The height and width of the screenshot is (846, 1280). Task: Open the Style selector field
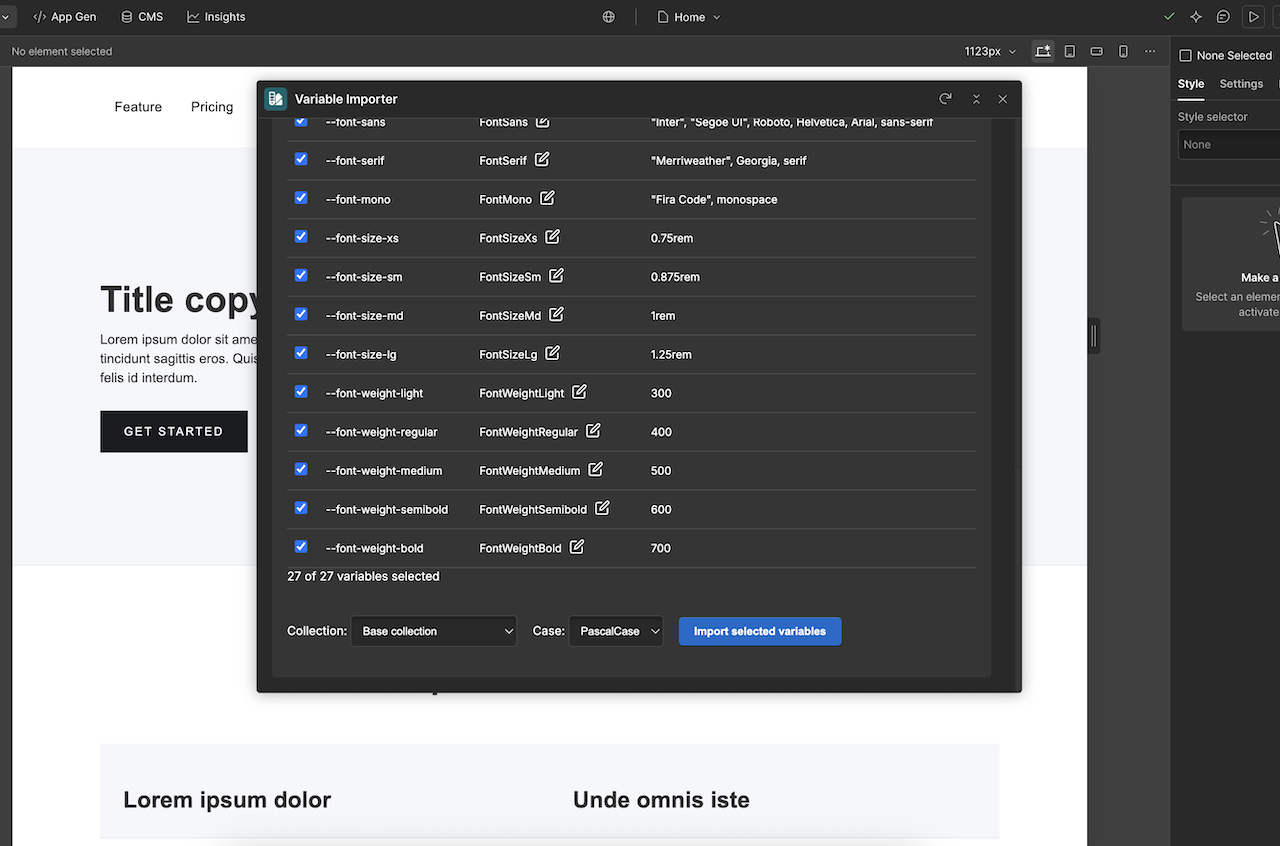tap(1229, 145)
